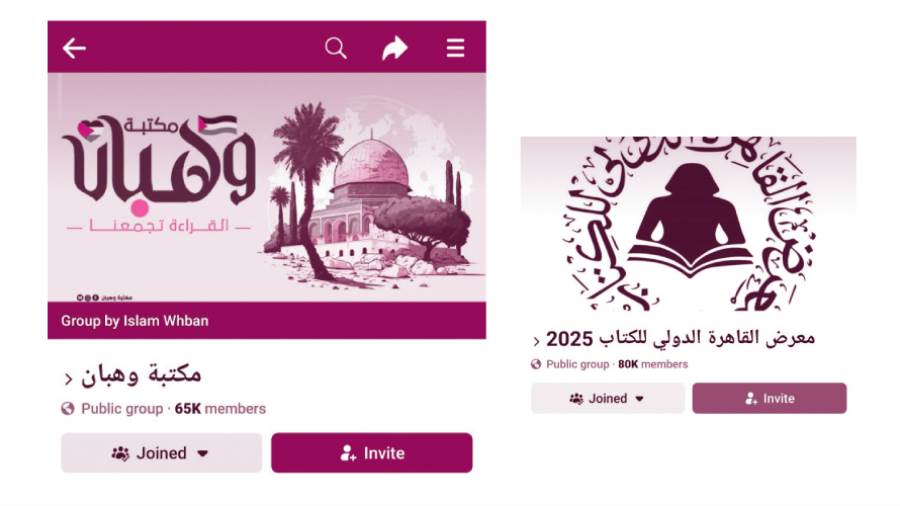Click the people icon on left Joined button

coord(120,453)
